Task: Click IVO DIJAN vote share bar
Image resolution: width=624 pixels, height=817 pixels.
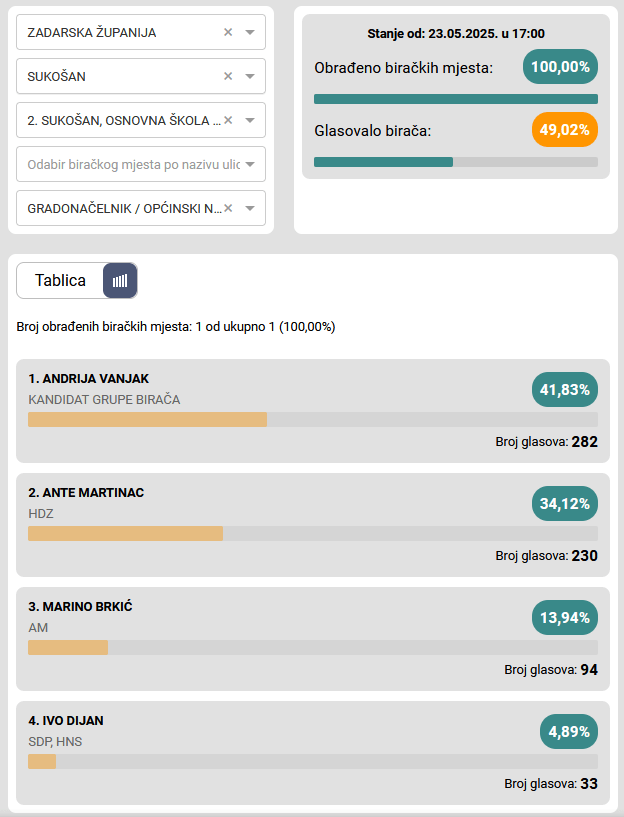Action: [312, 762]
